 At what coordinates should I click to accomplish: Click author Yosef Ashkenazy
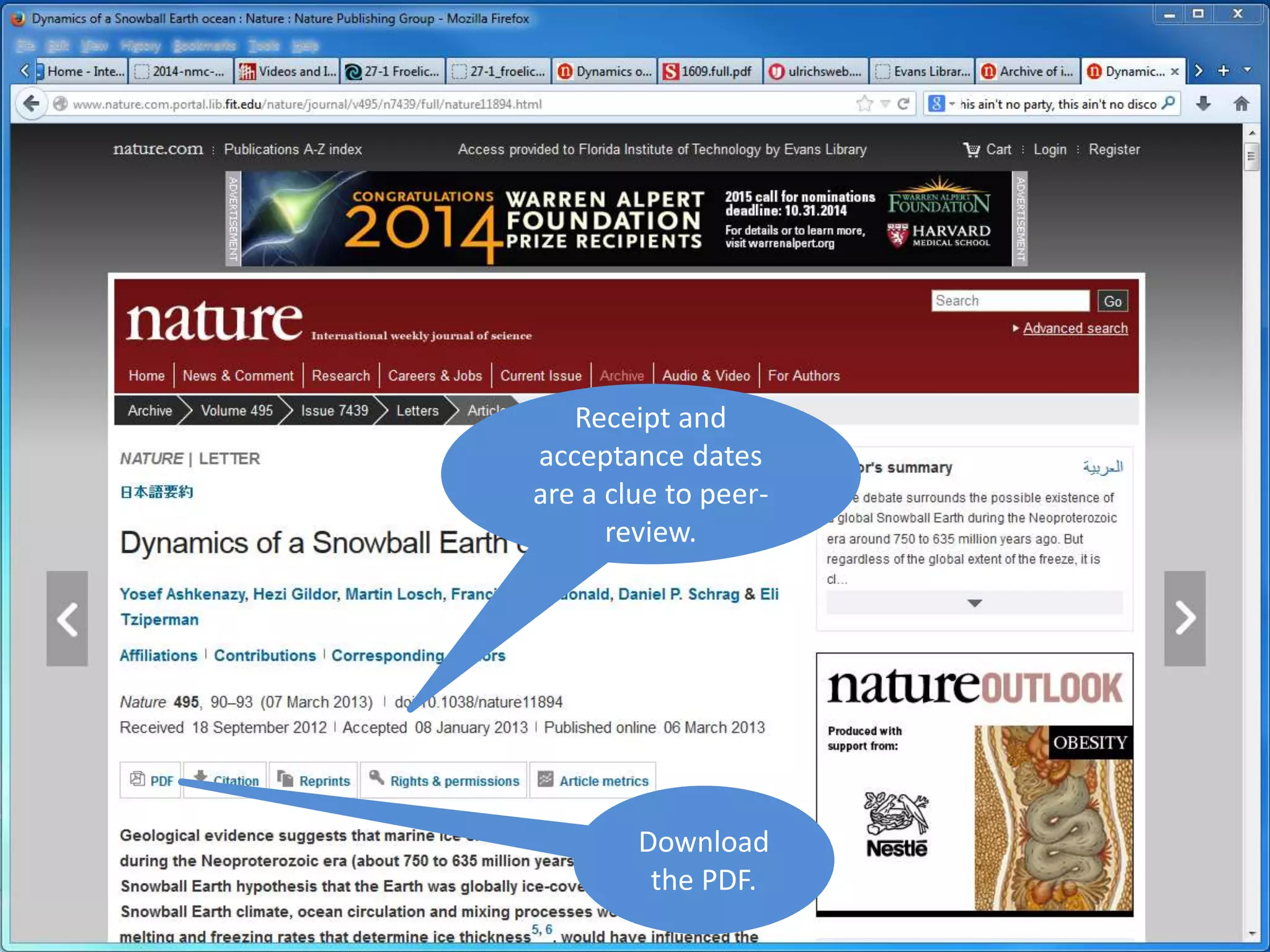183,594
